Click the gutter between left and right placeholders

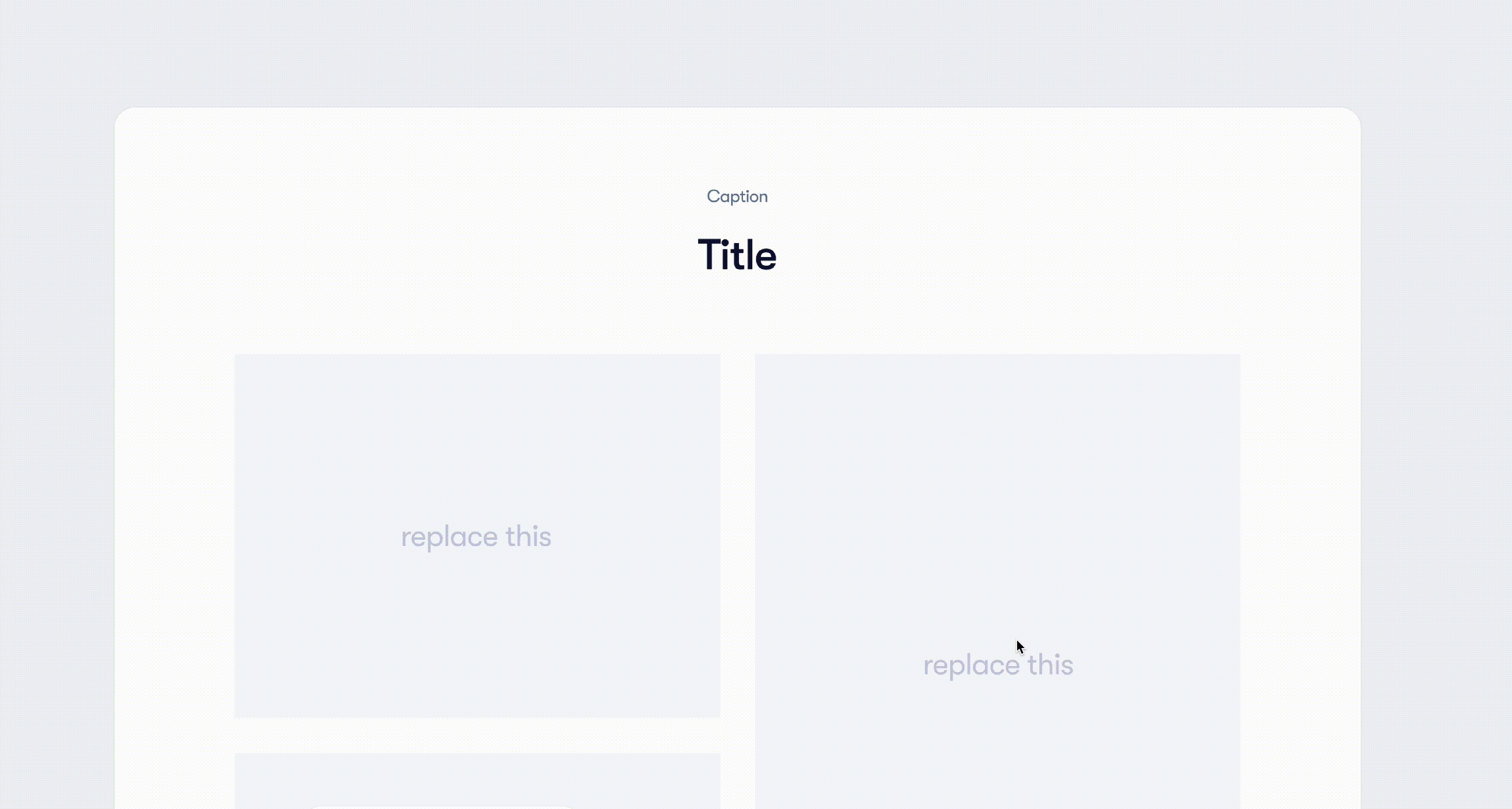[x=737, y=528]
